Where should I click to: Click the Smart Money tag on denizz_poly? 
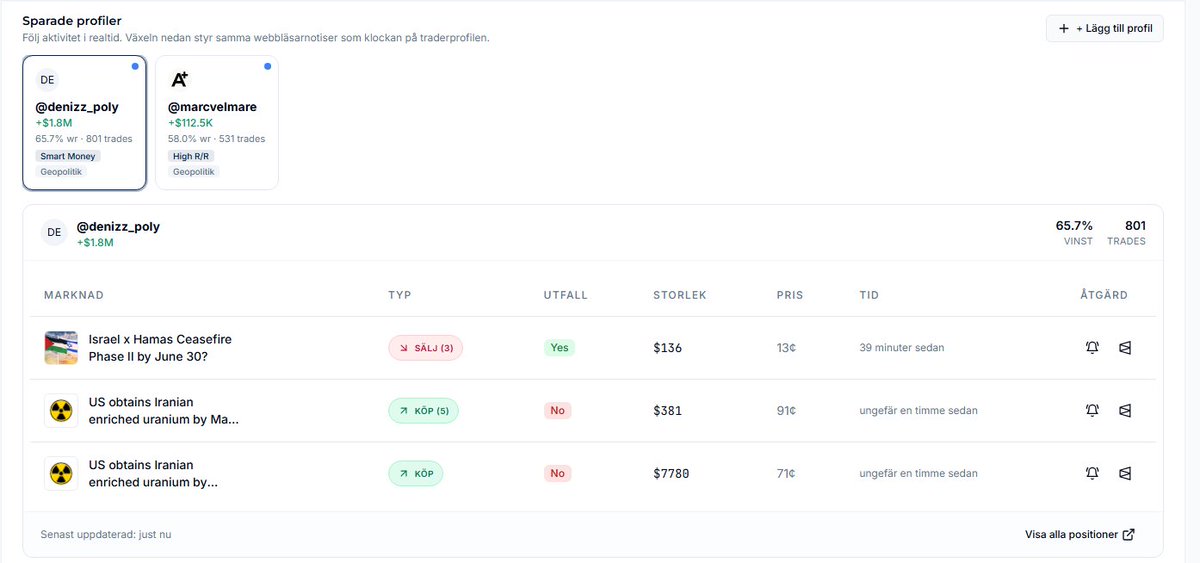point(69,156)
